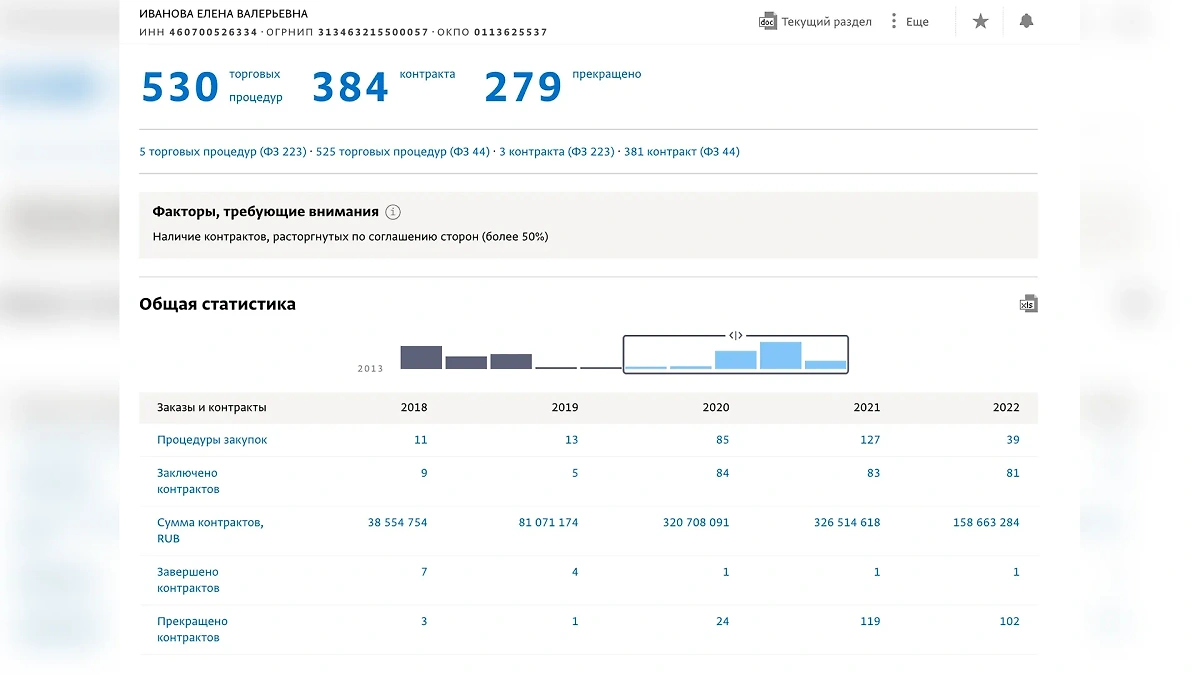Open Прекращено контрактов row link
1200x675 pixels.
[192, 629]
